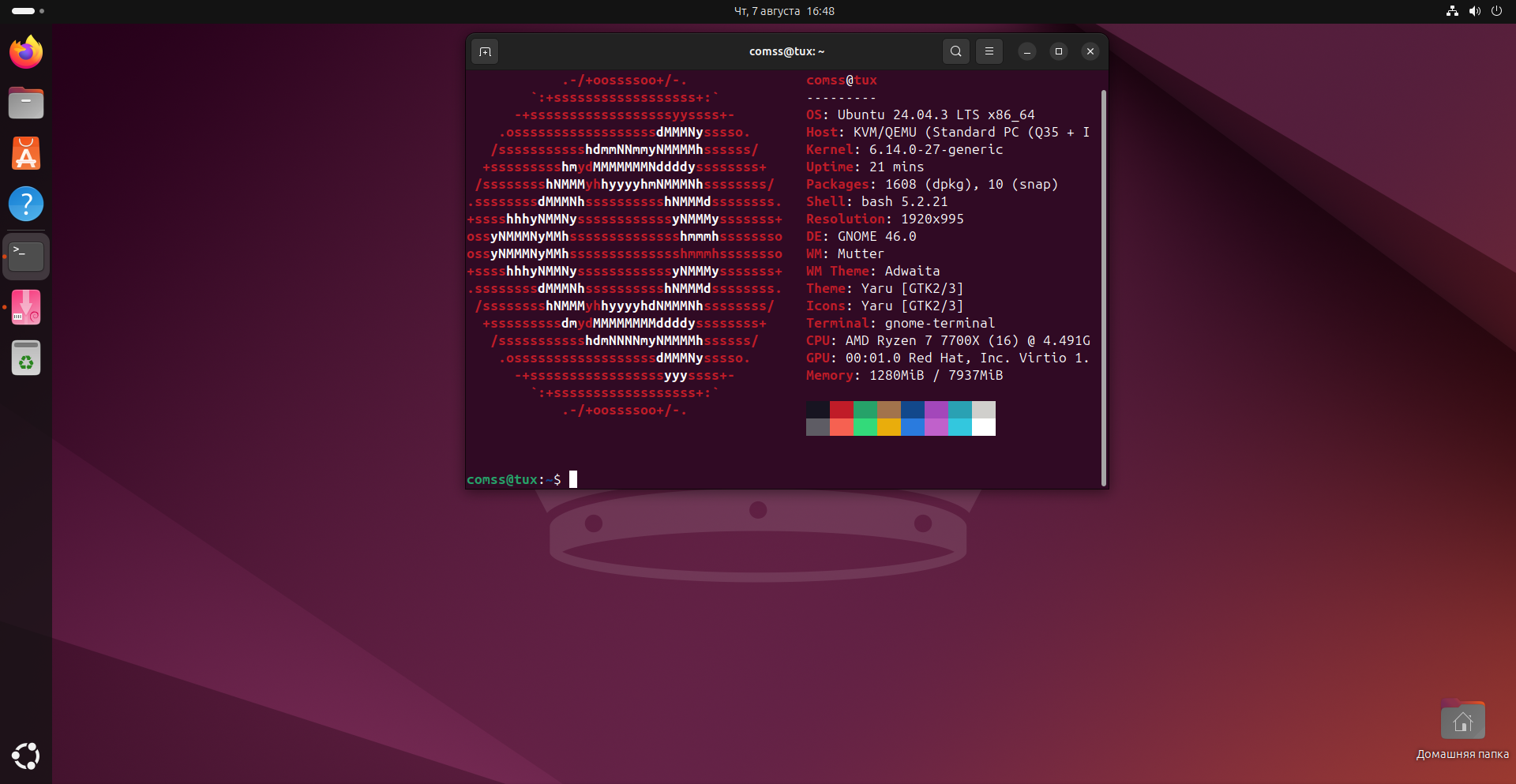Click the yellow palette block

tap(889, 427)
